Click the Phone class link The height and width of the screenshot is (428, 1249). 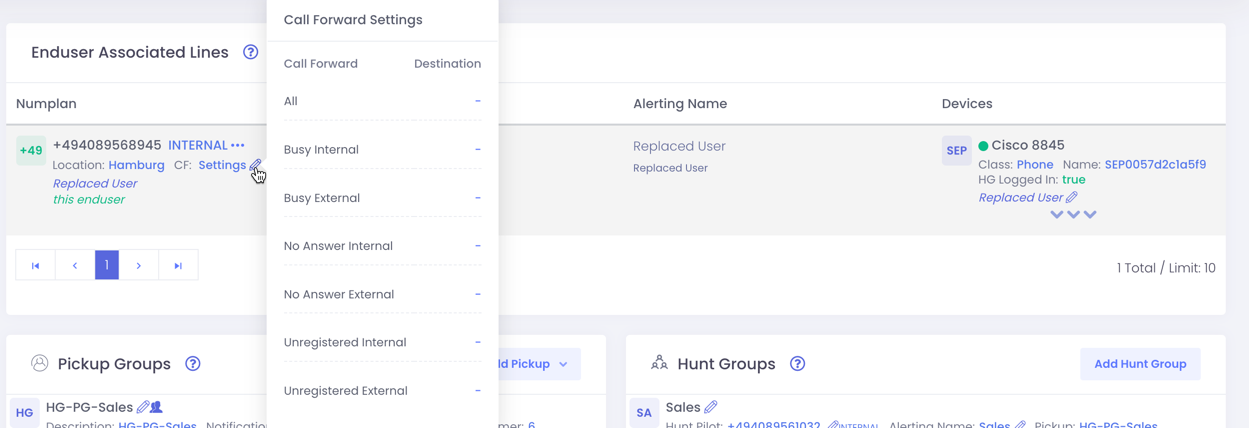coord(1035,164)
